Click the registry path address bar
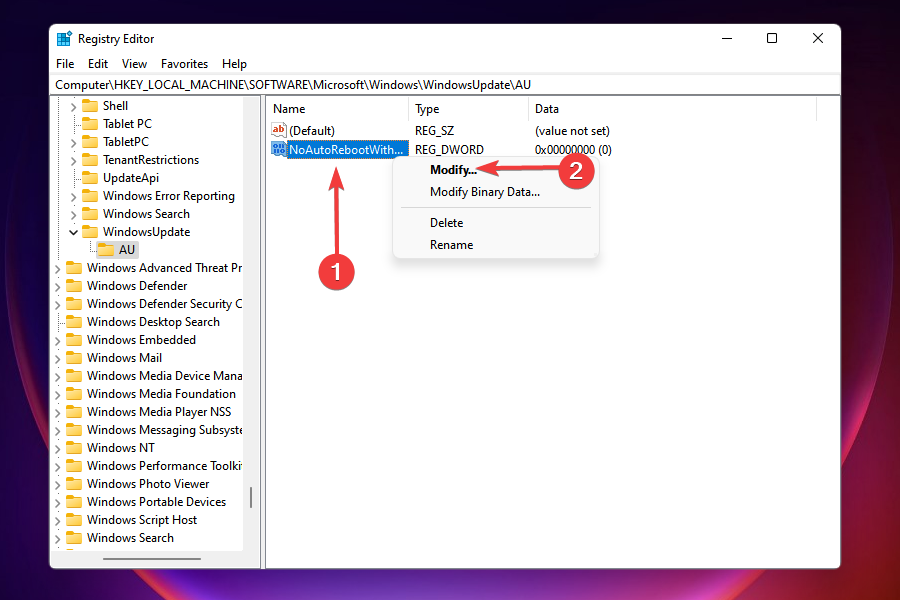The height and width of the screenshot is (600, 900). [x=445, y=85]
